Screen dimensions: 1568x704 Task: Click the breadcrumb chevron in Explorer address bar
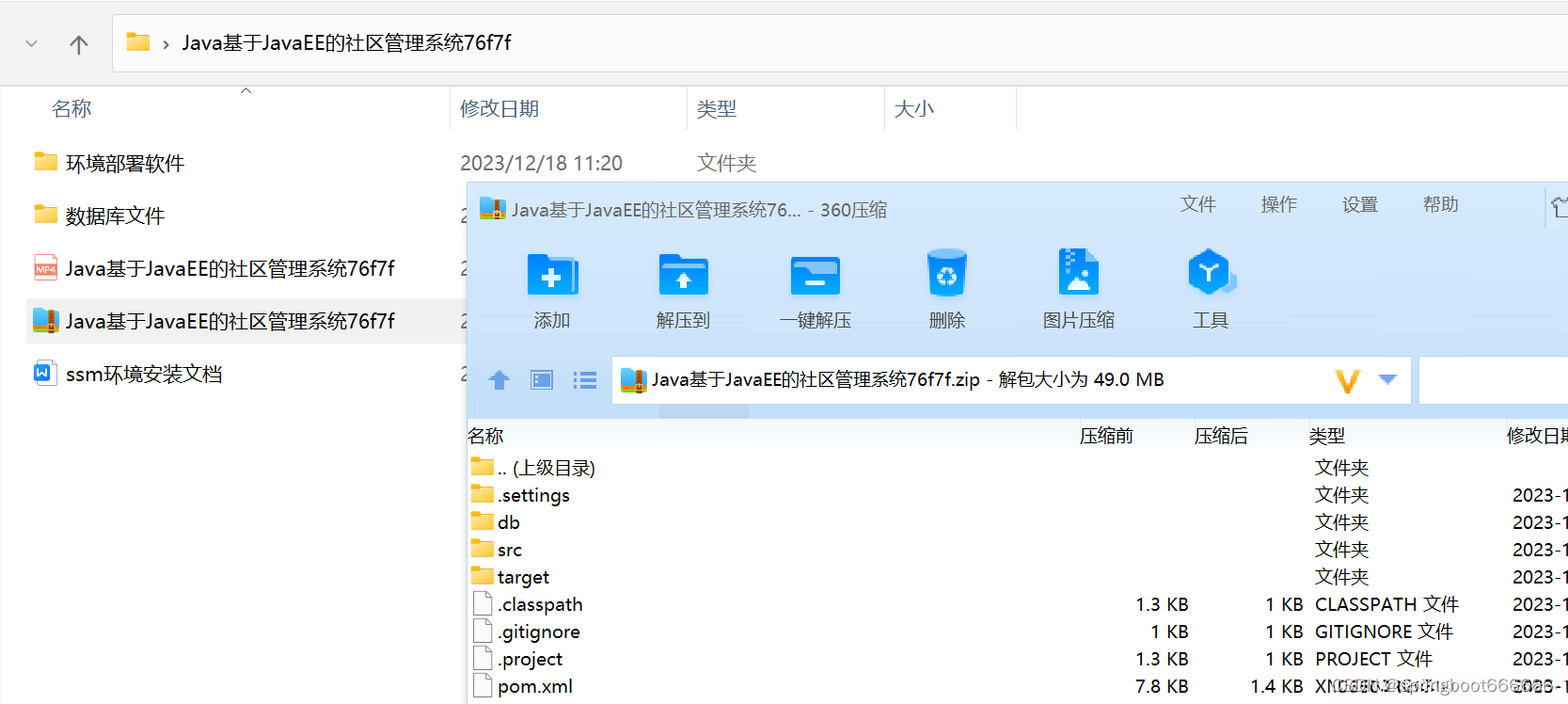pyautogui.click(x=166, y=44)
